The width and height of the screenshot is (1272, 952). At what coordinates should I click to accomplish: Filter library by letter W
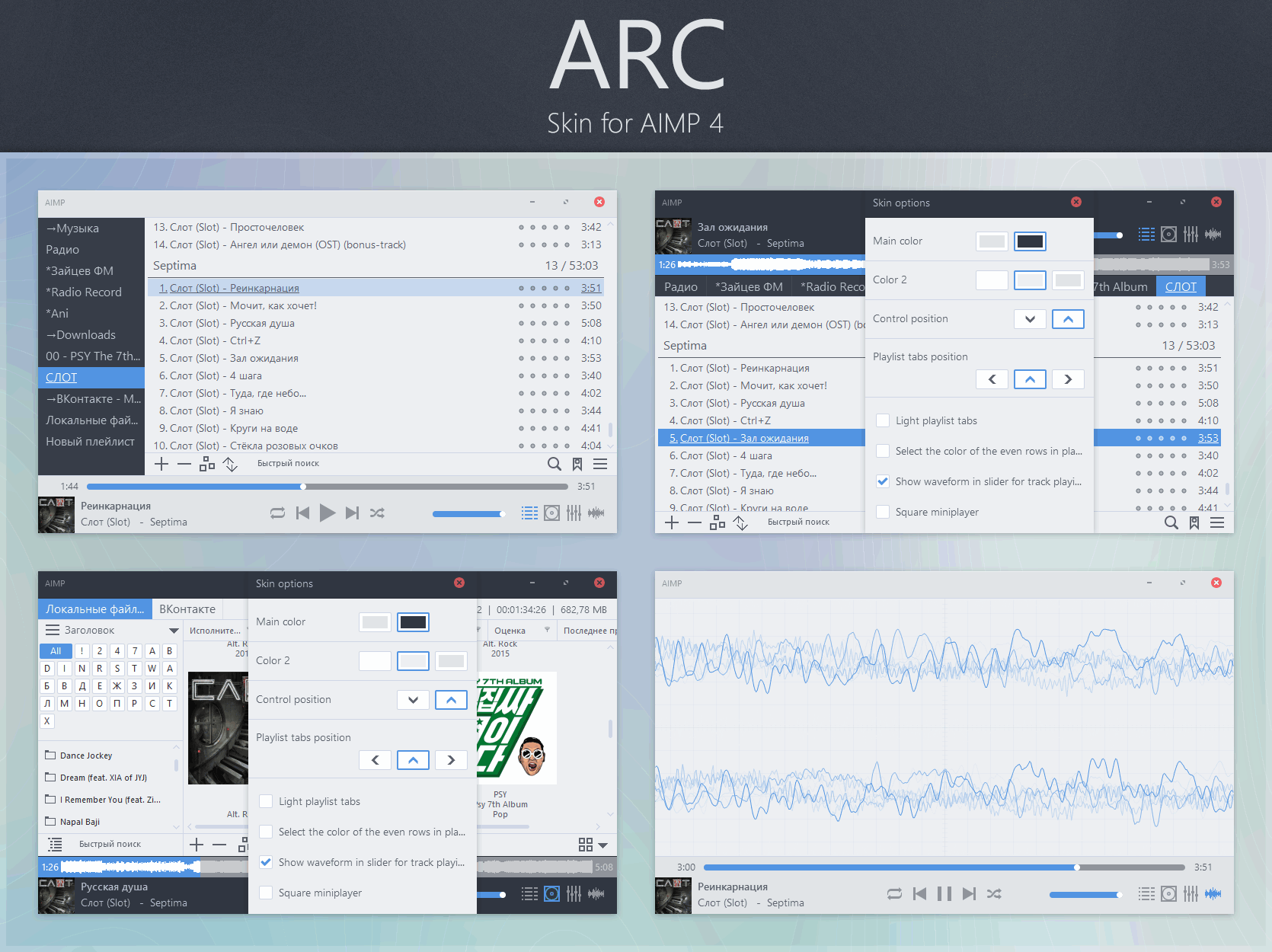[152, 669]
